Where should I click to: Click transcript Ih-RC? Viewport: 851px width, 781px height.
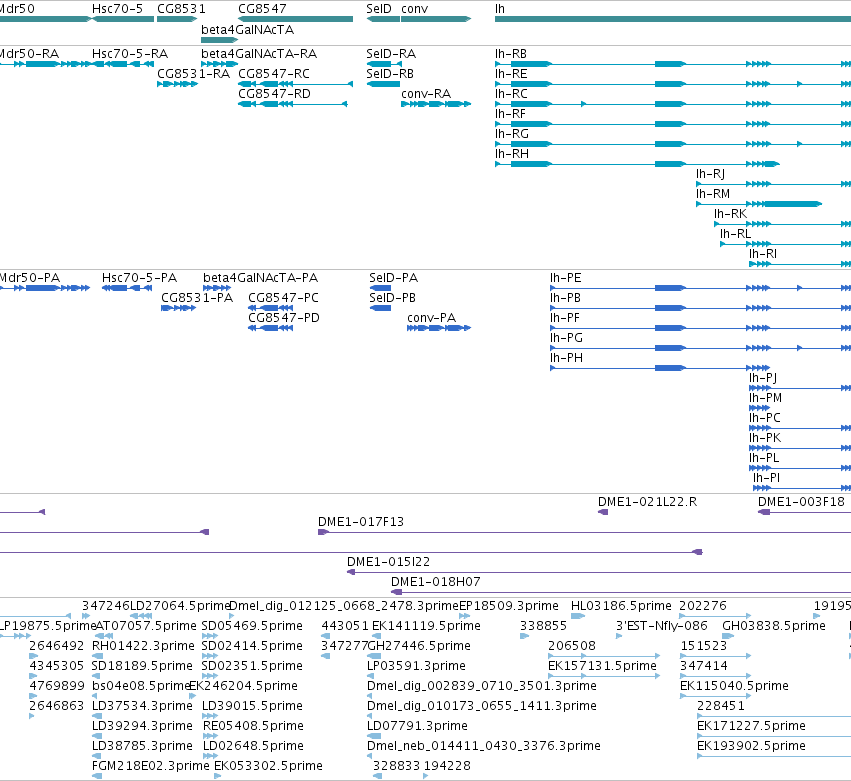coord(511,94)
